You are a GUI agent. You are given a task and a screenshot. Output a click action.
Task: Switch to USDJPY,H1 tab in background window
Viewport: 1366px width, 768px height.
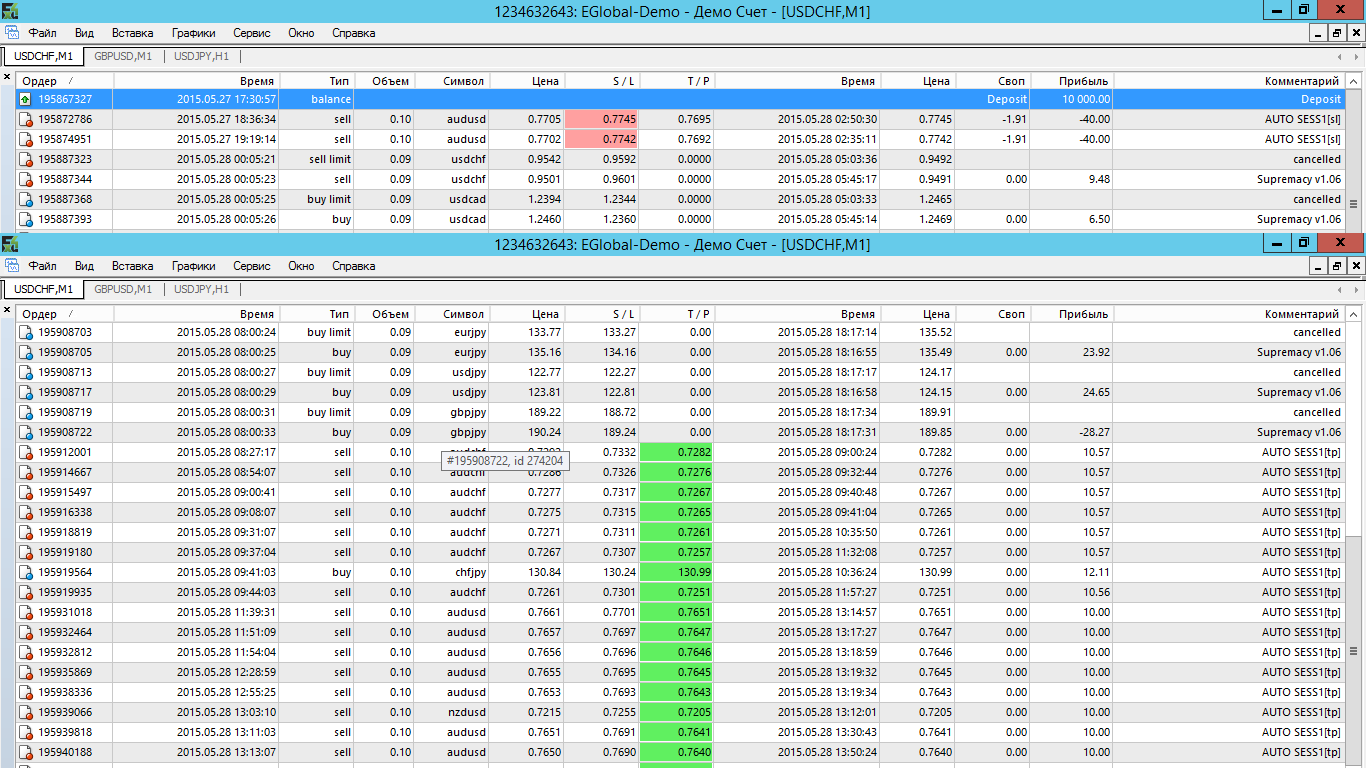pos(201,56)
